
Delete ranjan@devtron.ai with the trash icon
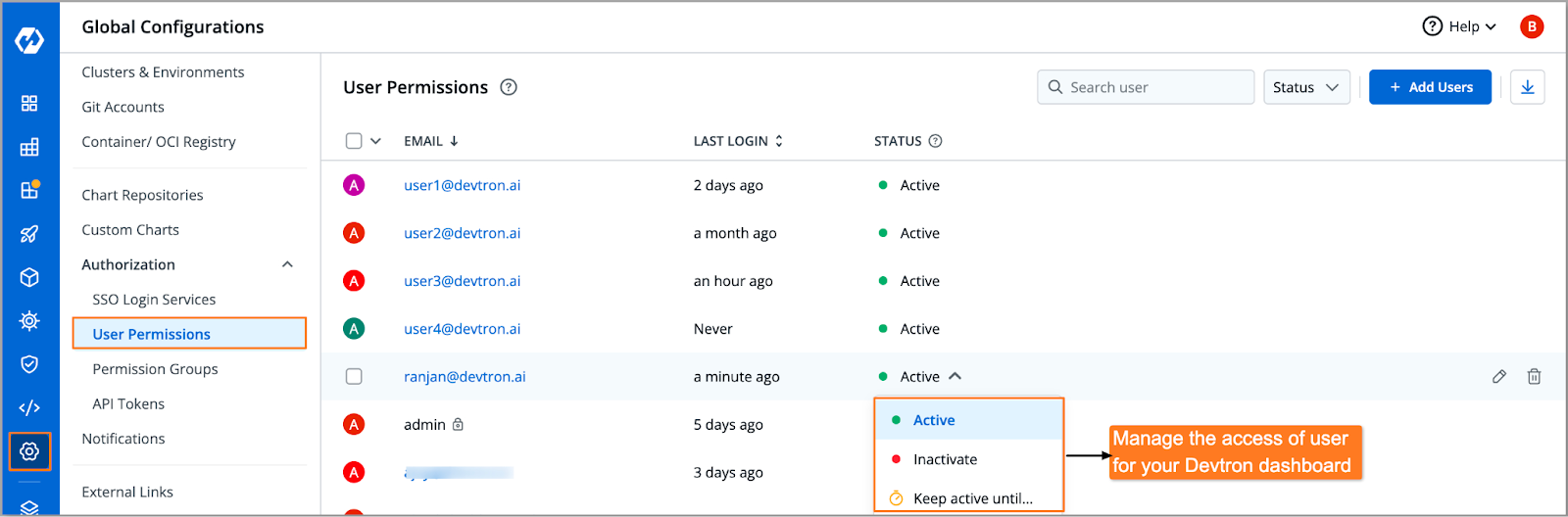click(x=1534, y=376)
